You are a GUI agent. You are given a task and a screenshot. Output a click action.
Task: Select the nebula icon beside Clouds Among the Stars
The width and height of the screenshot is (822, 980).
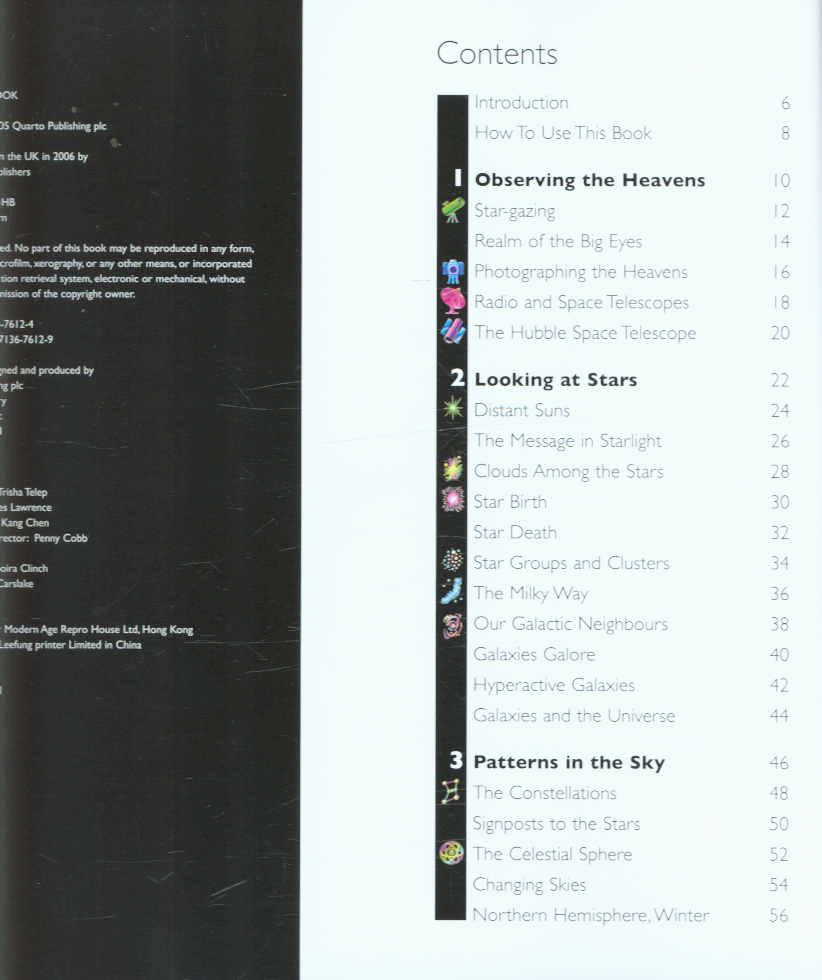(453, 471)
